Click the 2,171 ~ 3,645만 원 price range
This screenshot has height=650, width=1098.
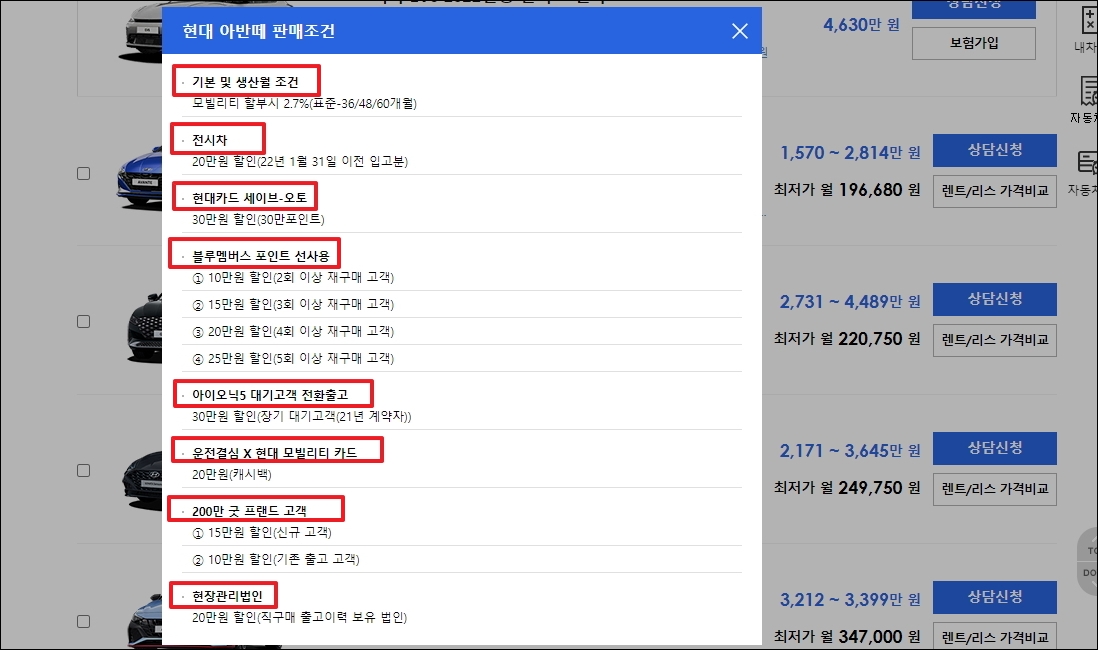[851, 451]
